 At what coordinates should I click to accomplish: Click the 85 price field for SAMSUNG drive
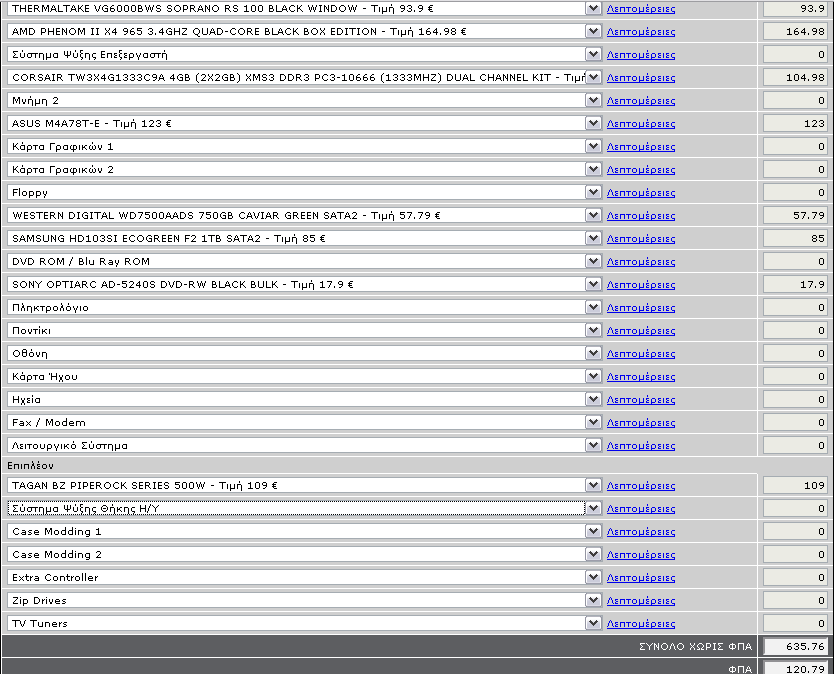coord(795,238)
